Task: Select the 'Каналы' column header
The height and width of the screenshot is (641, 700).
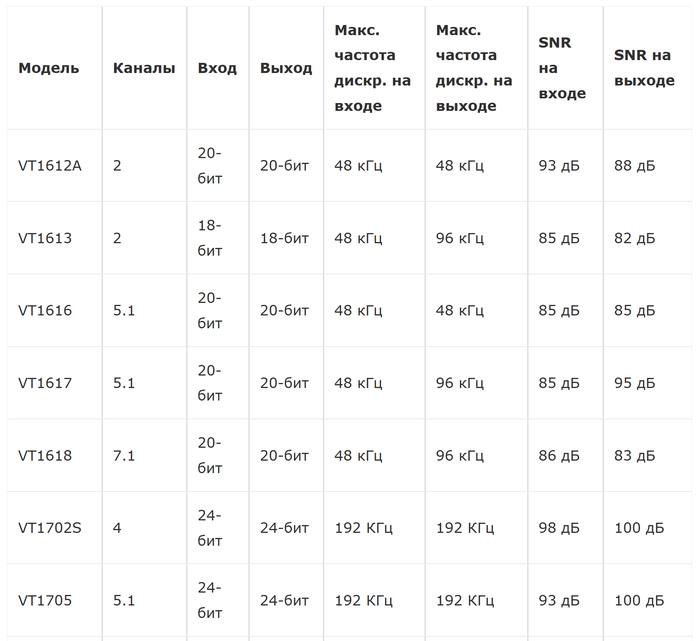Action: click(x=144, y=68)
